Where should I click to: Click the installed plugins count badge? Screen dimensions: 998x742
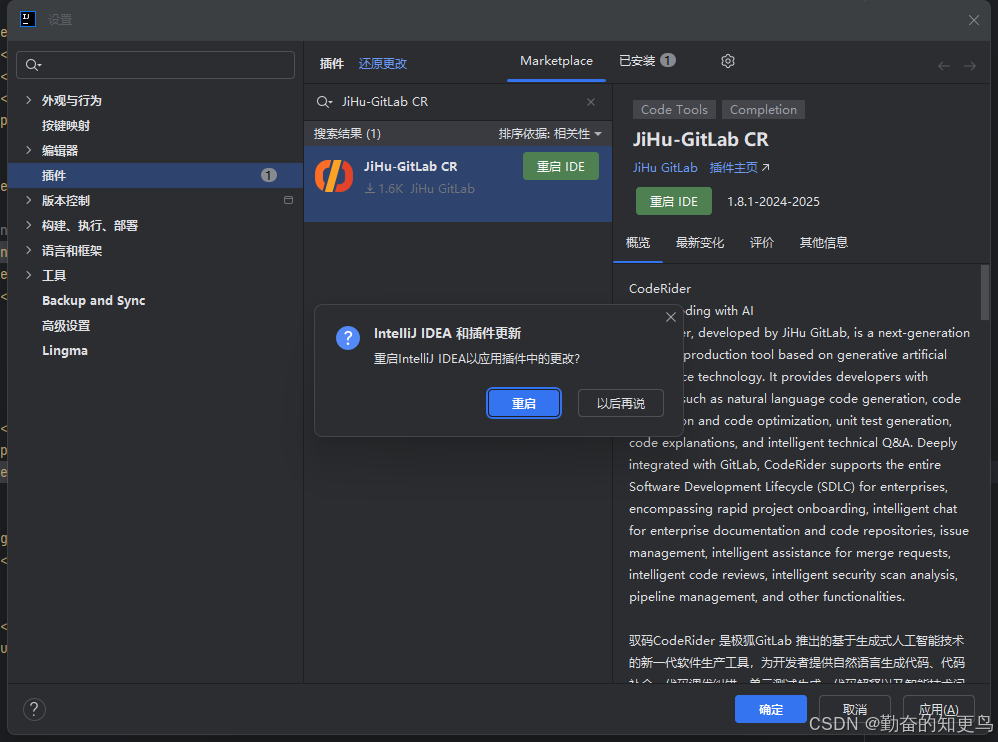668,60
